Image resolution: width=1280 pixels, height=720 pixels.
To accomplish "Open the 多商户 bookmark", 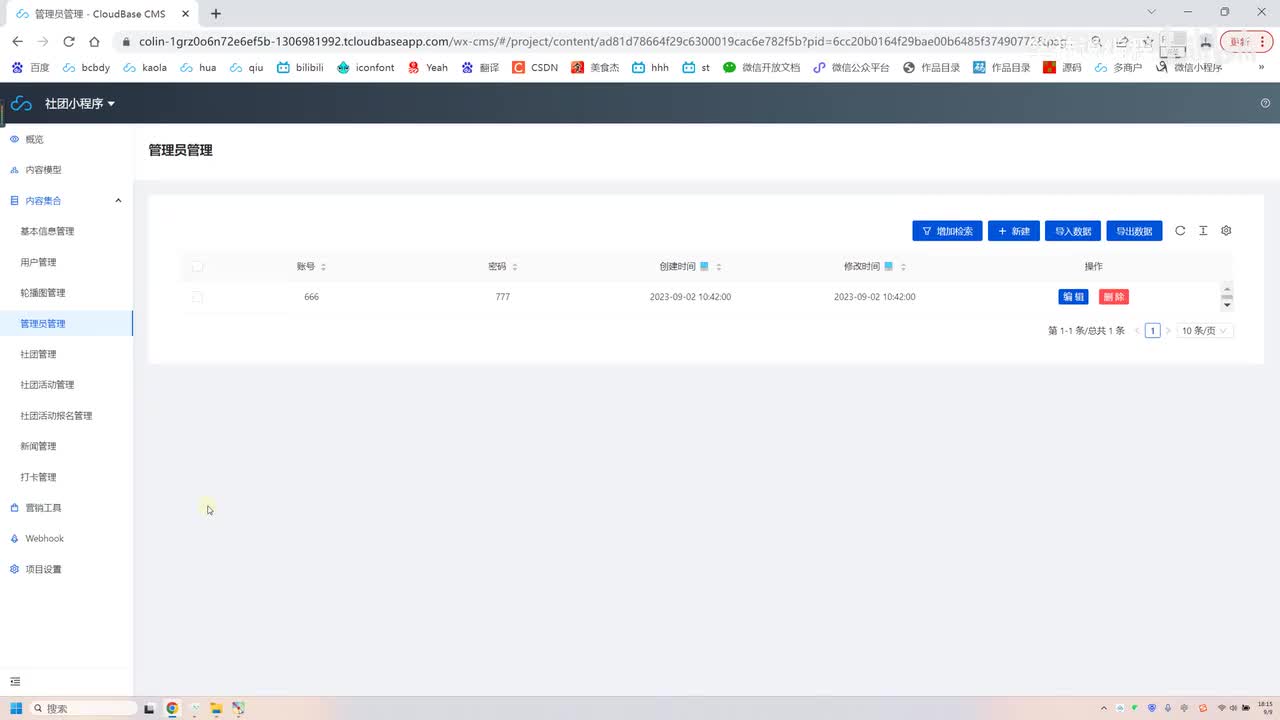I will 1118,67.
